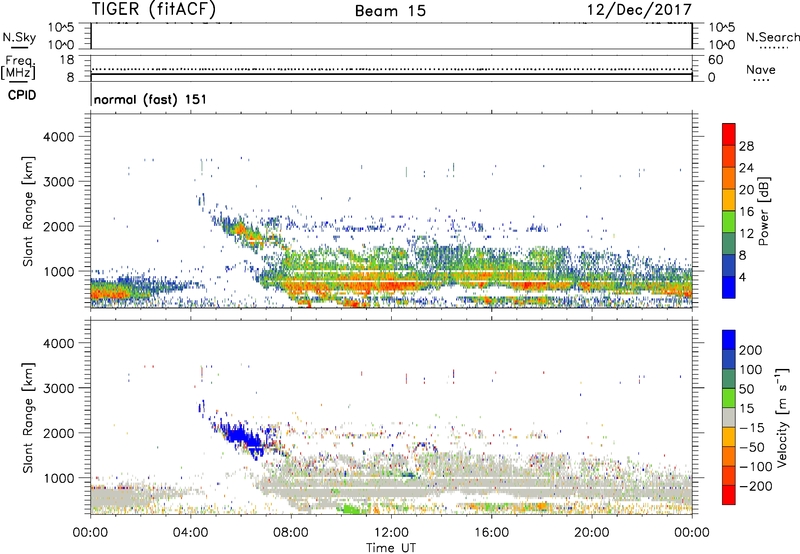Click '24' on the power colorbar
Screen dimensions: 800x554
[746, 168]
